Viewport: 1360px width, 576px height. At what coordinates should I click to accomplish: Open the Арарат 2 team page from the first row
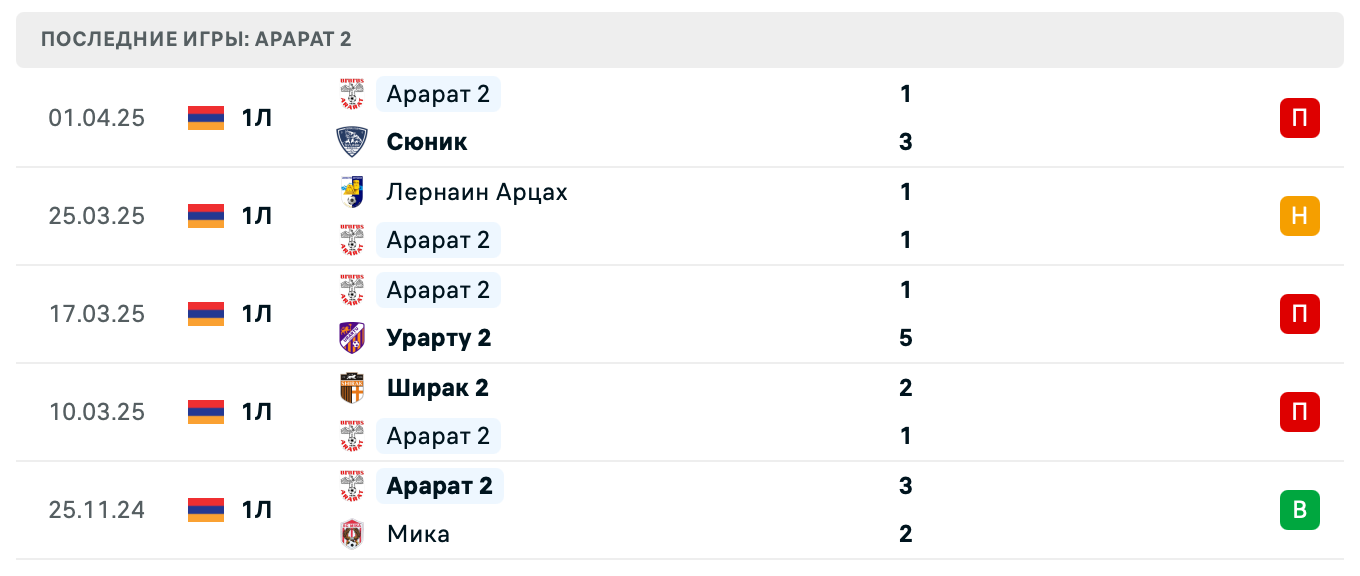tap(438, 93)
